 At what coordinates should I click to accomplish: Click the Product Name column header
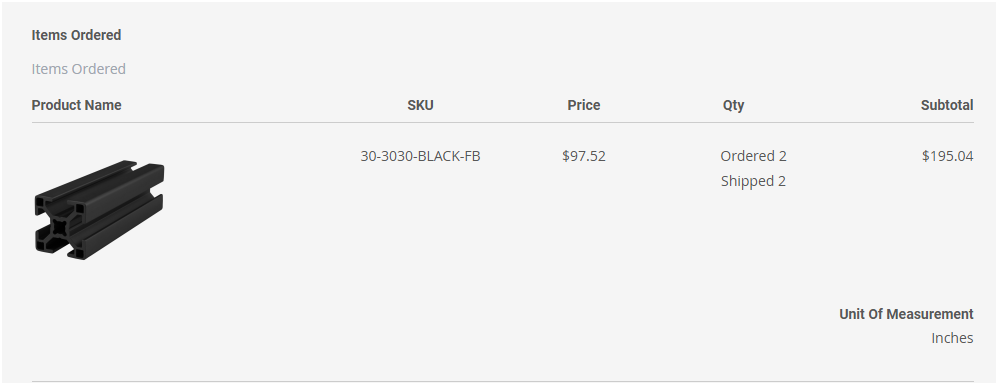[x=76, y=105]
